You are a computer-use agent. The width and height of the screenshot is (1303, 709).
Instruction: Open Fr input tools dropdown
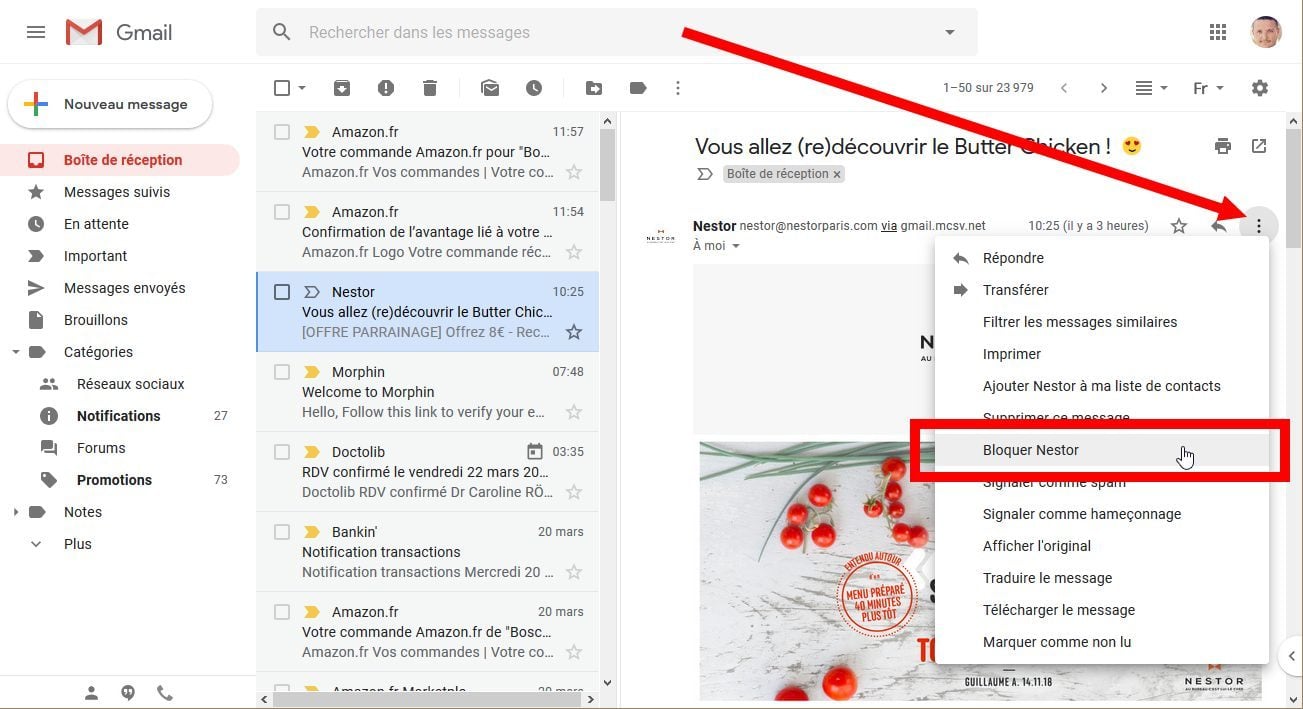(x=1208, y=88)
